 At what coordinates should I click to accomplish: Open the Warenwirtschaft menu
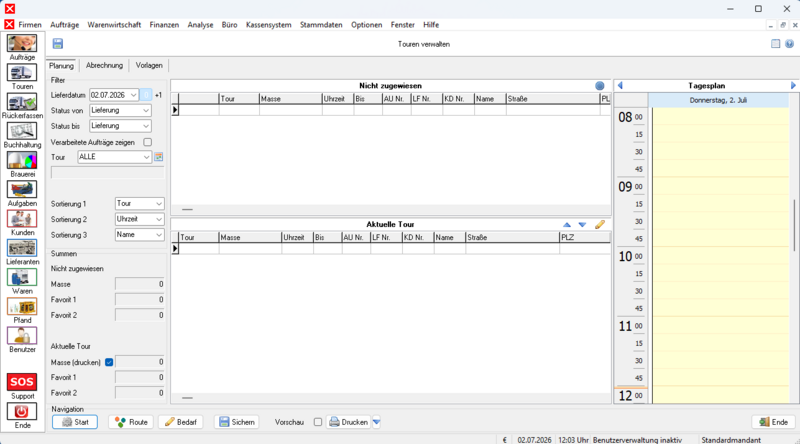click(x=114, y=24)
